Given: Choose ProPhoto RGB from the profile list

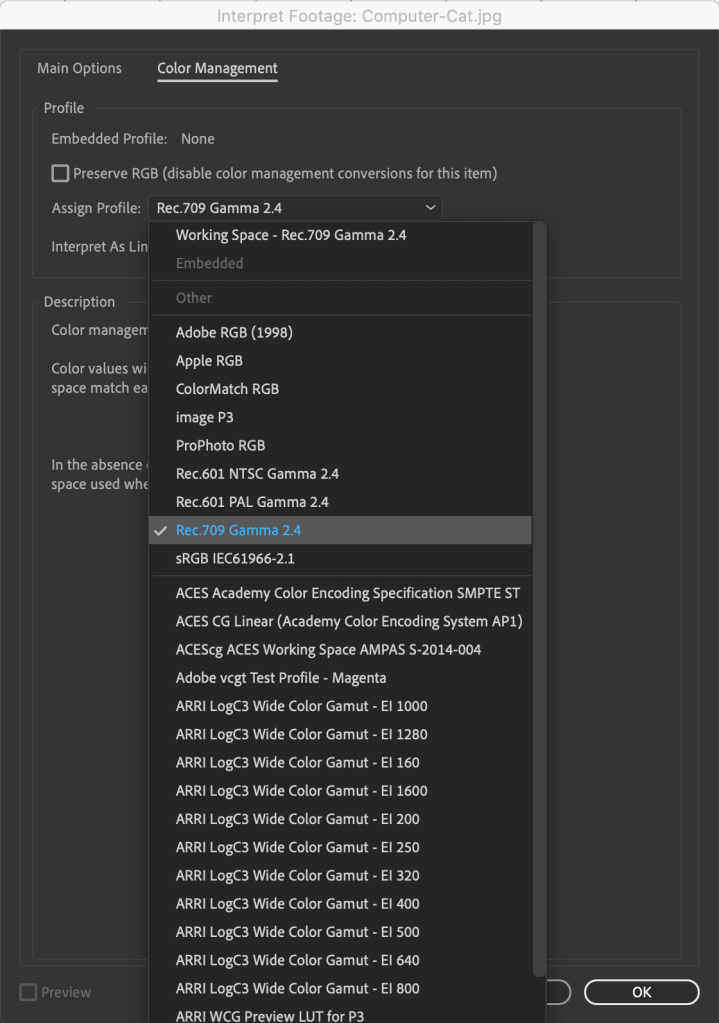Looking at the screenshot, I should (220, 445).
